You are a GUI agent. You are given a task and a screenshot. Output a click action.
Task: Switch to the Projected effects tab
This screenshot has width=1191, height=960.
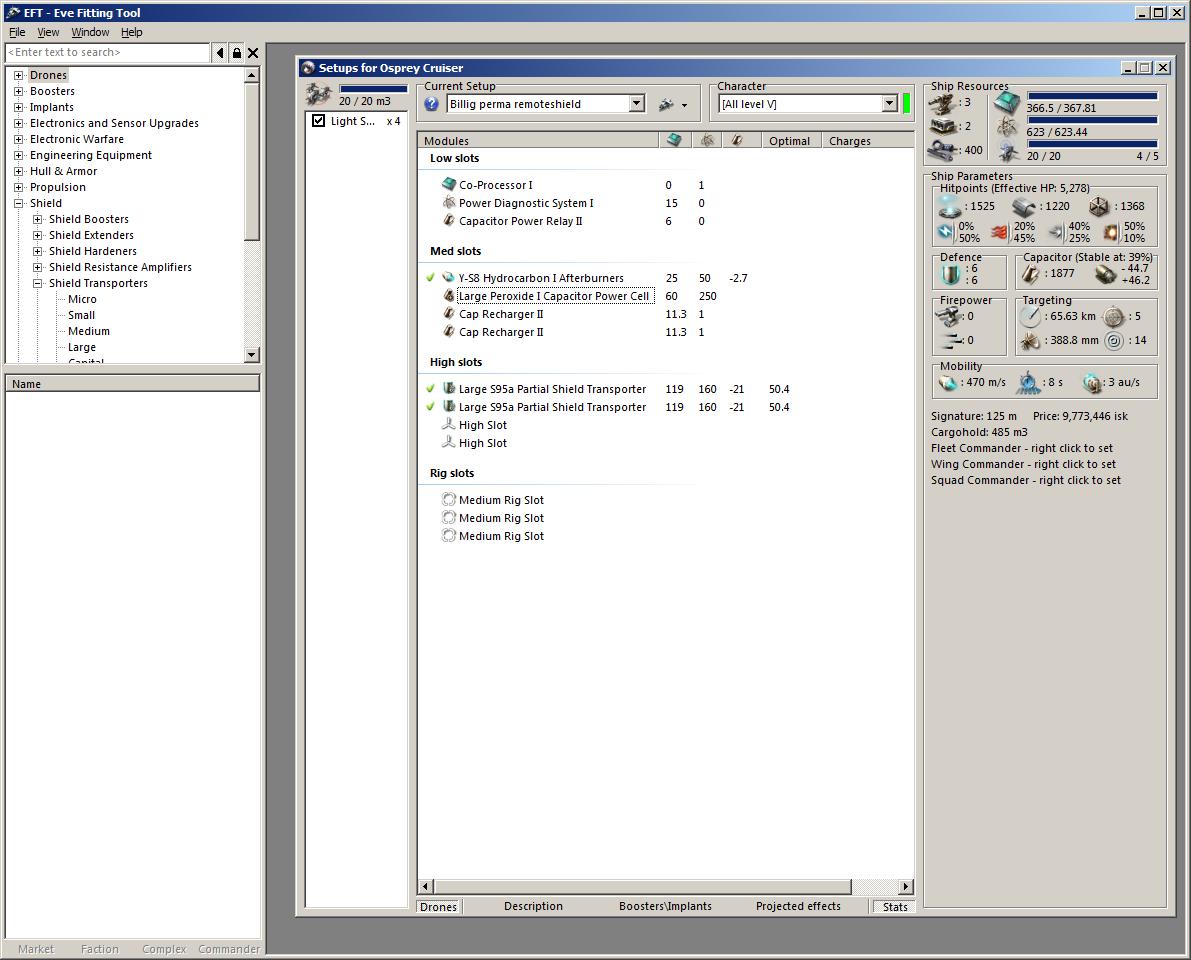tap(798, 906)
